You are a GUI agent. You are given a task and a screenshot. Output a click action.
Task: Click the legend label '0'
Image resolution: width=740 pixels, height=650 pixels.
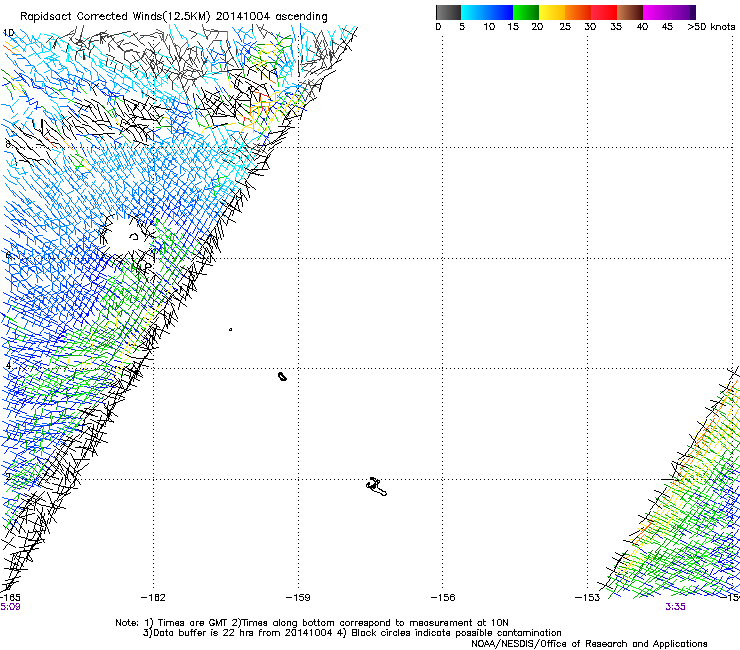pyautogui.click(x=438, y=27)
